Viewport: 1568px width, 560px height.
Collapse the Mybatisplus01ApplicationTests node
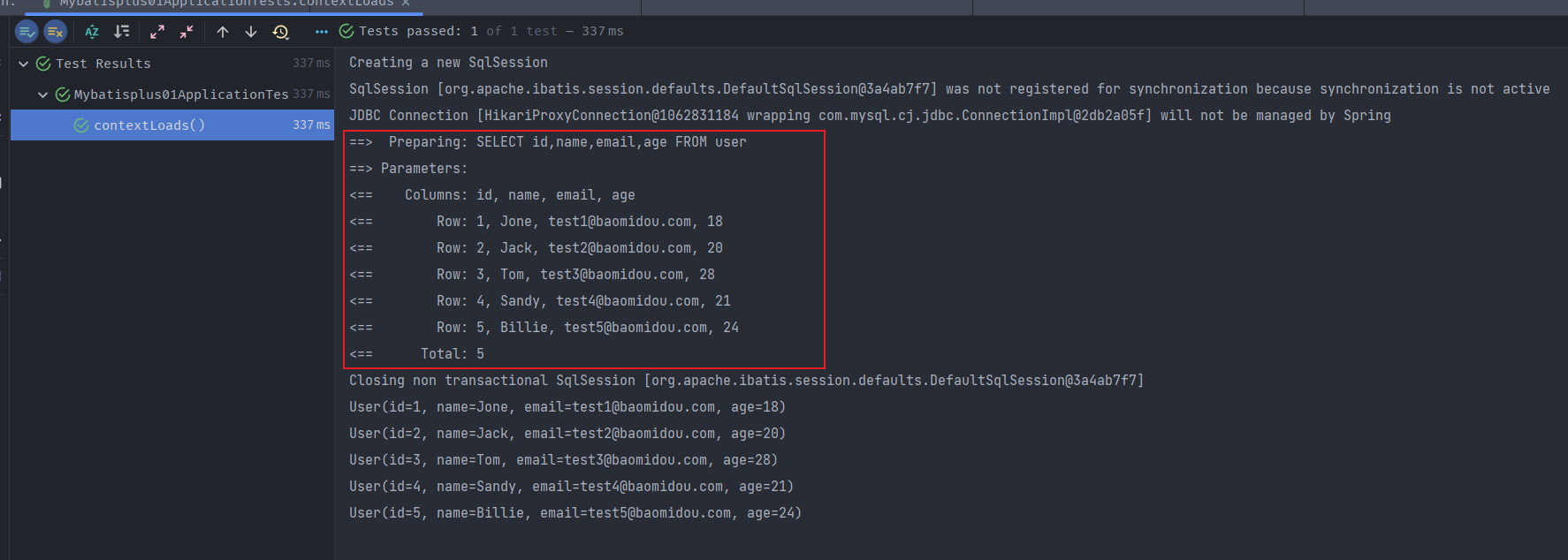coord(42,95)
